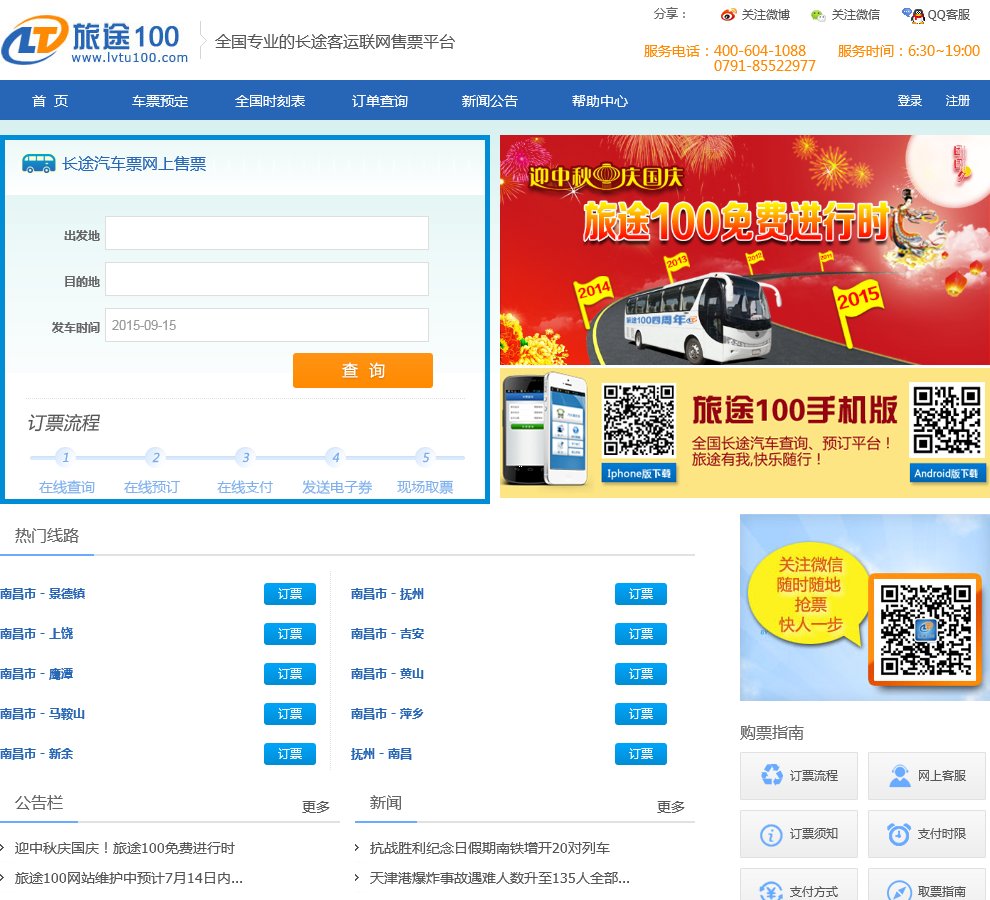Go to 首页 in navigation bar

point(50,101)
